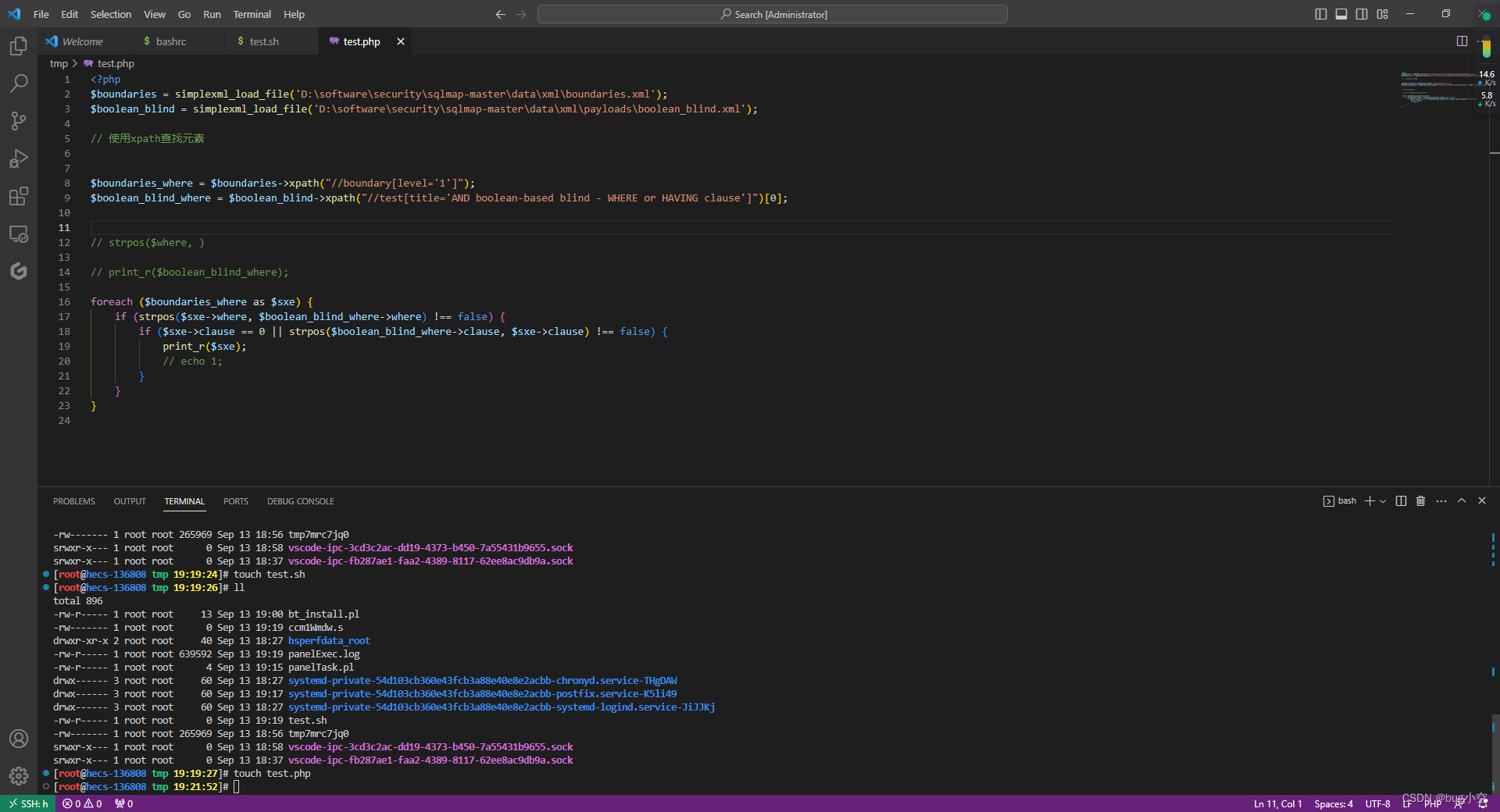Viewport: 1500px width, 812px height.
Task: Place cursor on empty line 11
Action: coord(742,227)
